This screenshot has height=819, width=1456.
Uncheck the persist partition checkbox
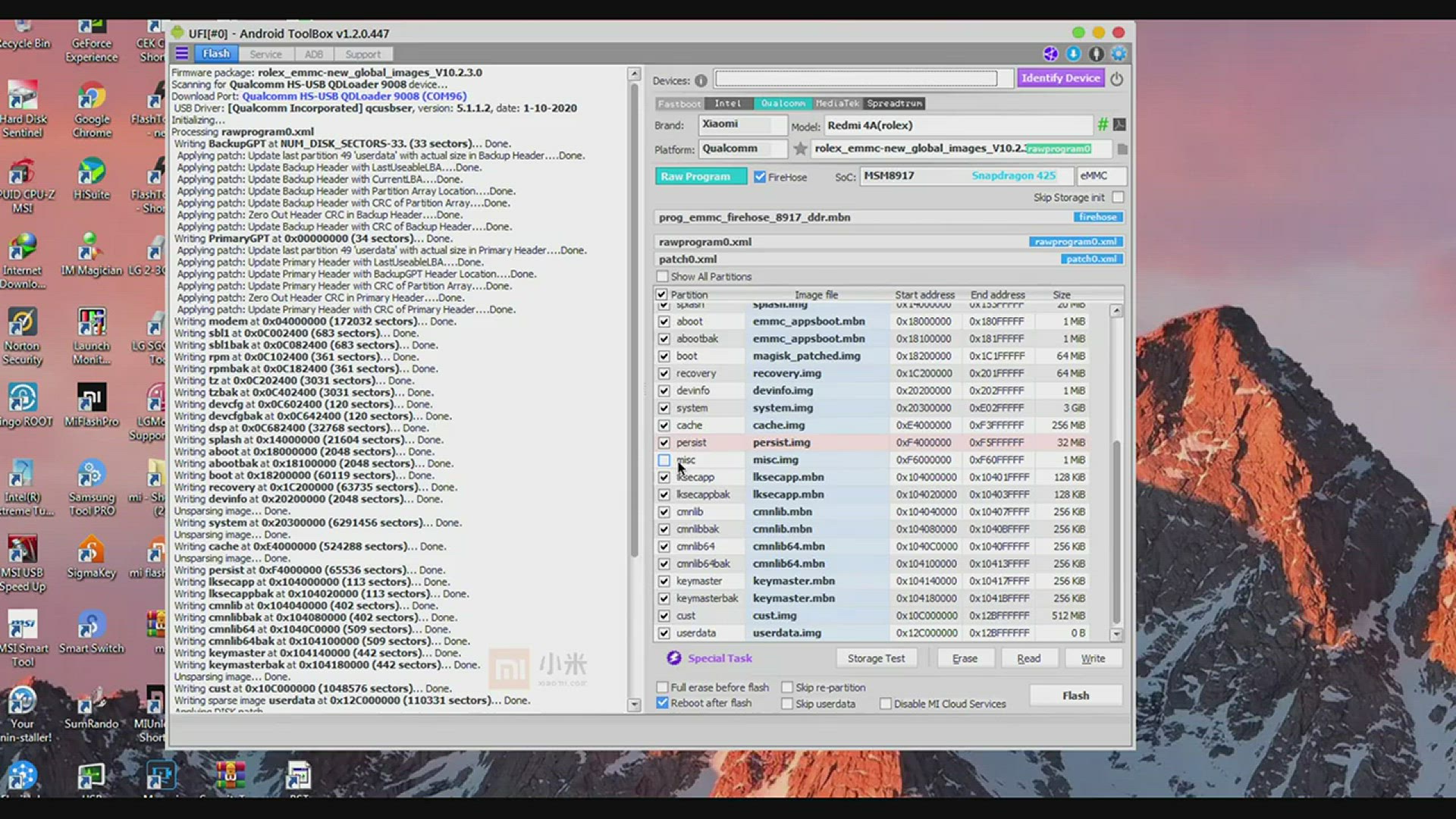(664, 442)
